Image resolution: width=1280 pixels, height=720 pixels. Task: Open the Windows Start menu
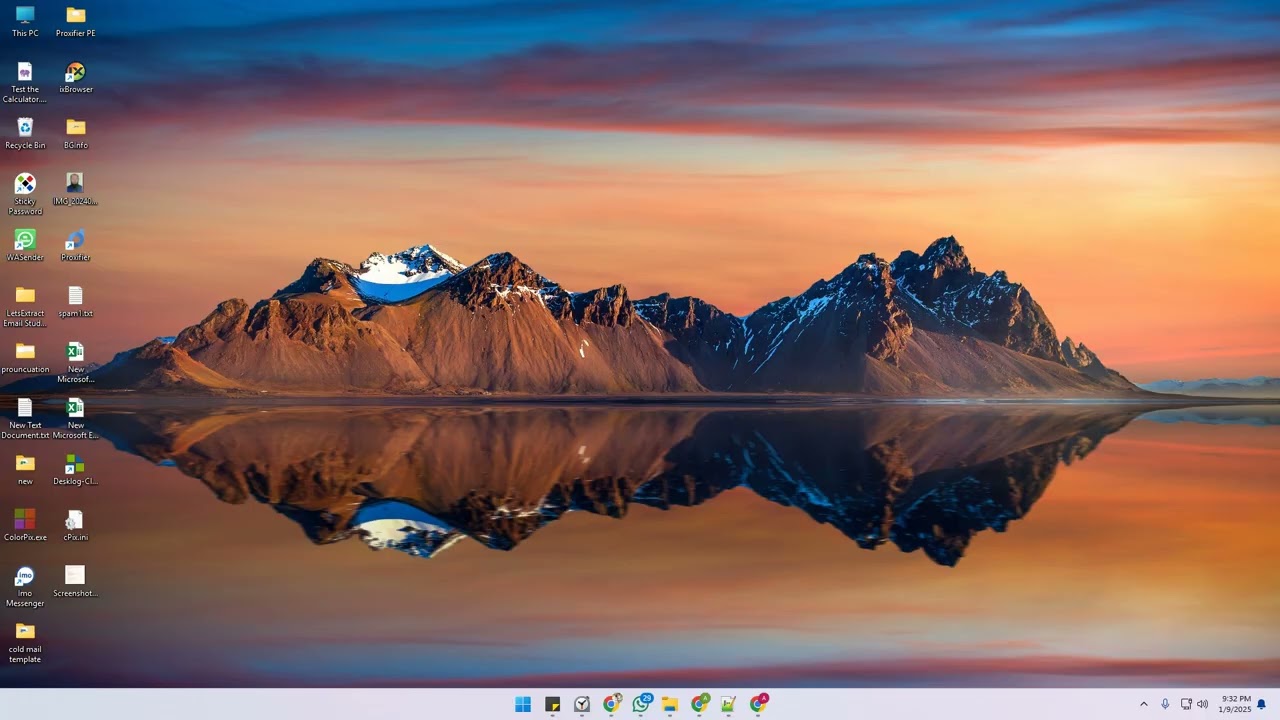523,704
